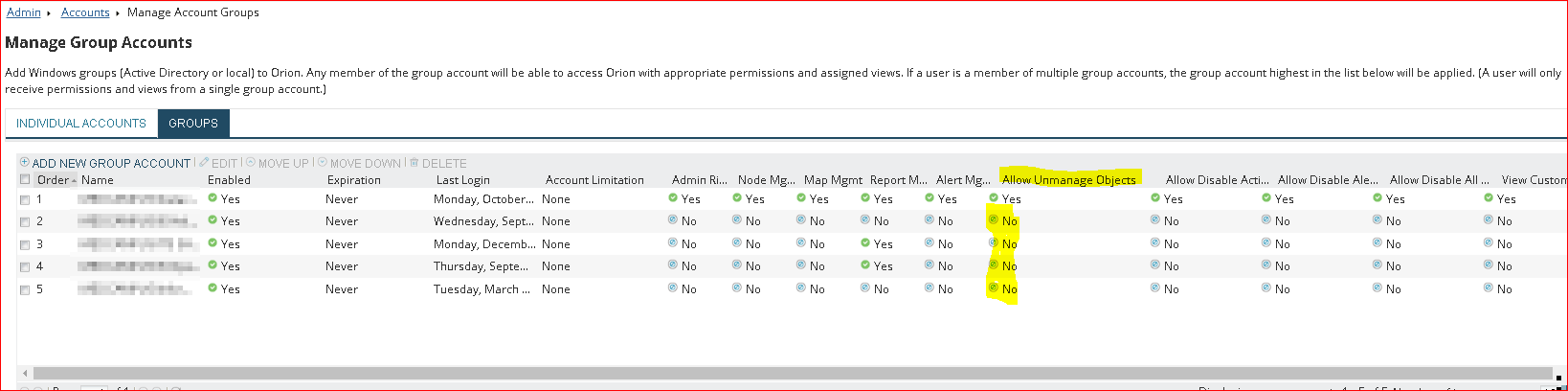Click the Last Login column header
Viewport: 1568px width, 391px height.
(x=462, y=179)
